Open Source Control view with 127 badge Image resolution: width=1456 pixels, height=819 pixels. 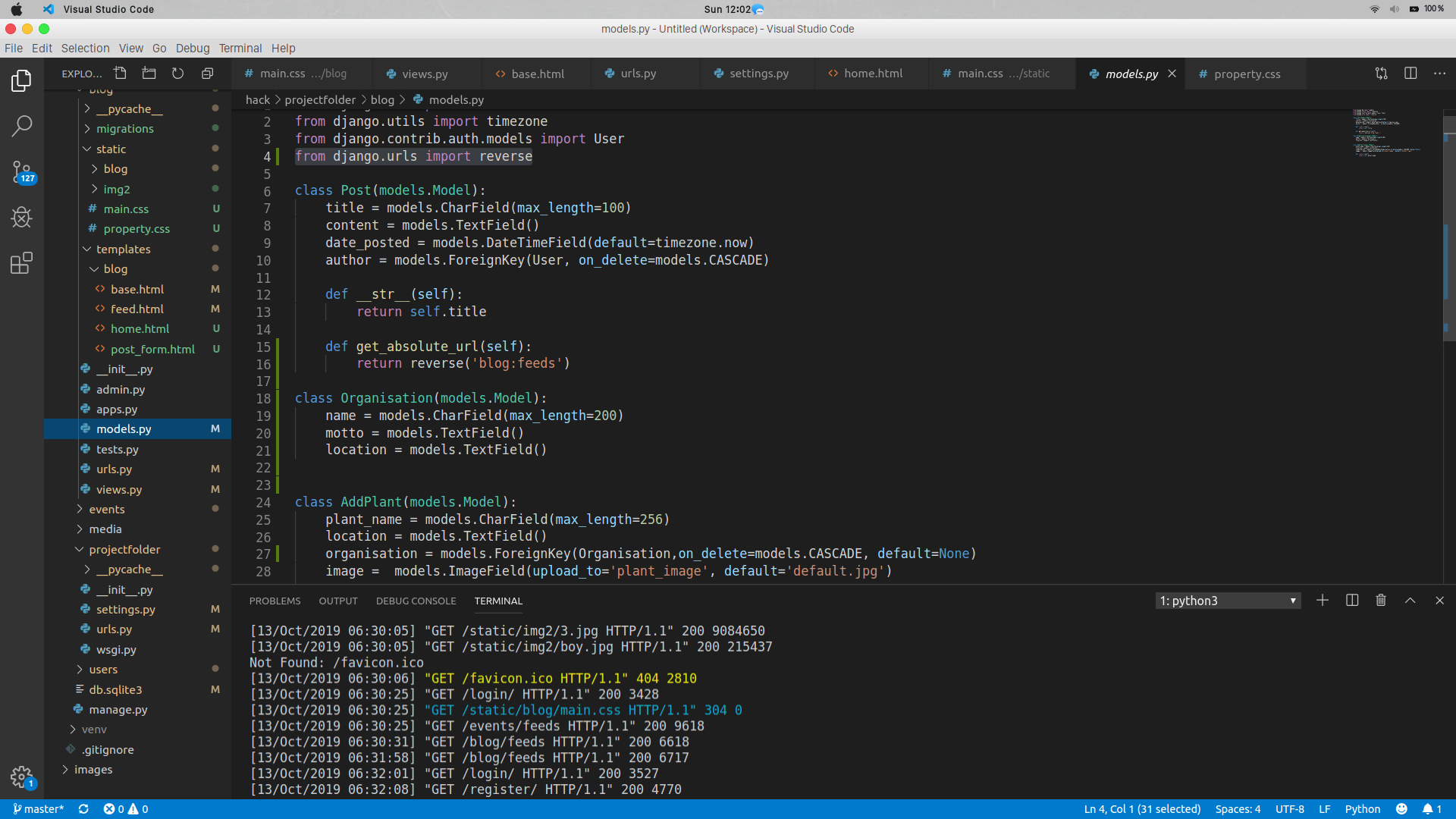pyautogui.click(x=21, y=172)
